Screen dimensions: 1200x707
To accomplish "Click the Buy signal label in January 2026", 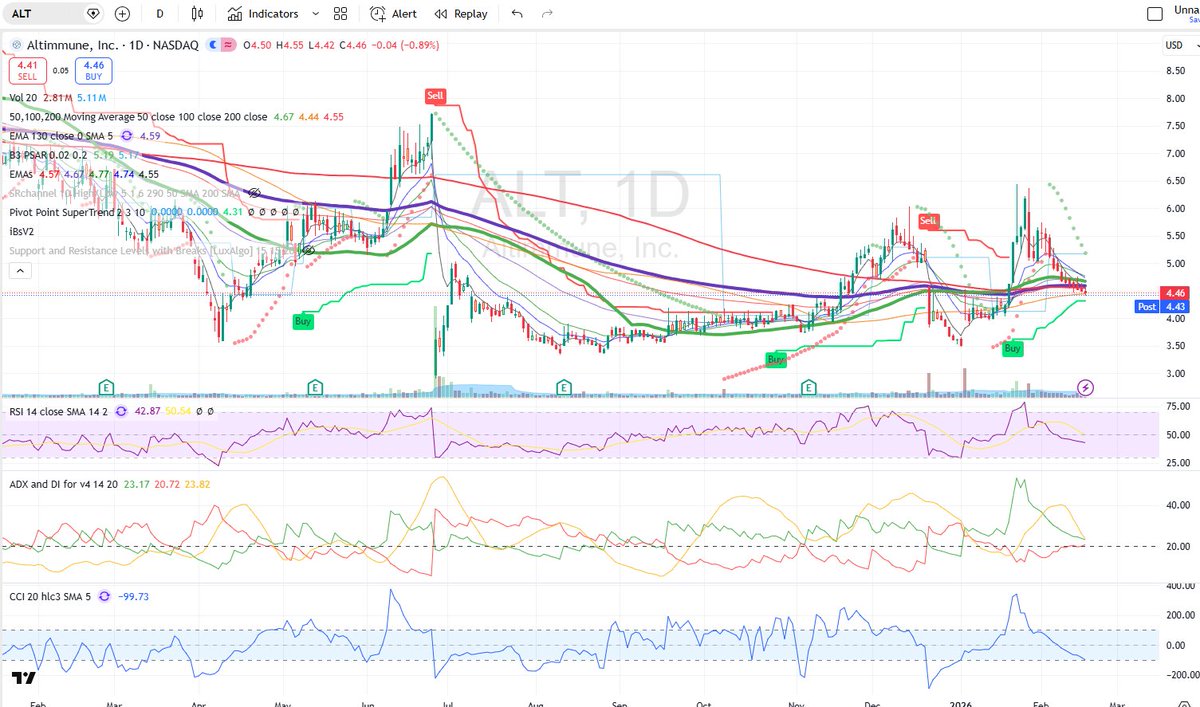I will [1012, 349].
